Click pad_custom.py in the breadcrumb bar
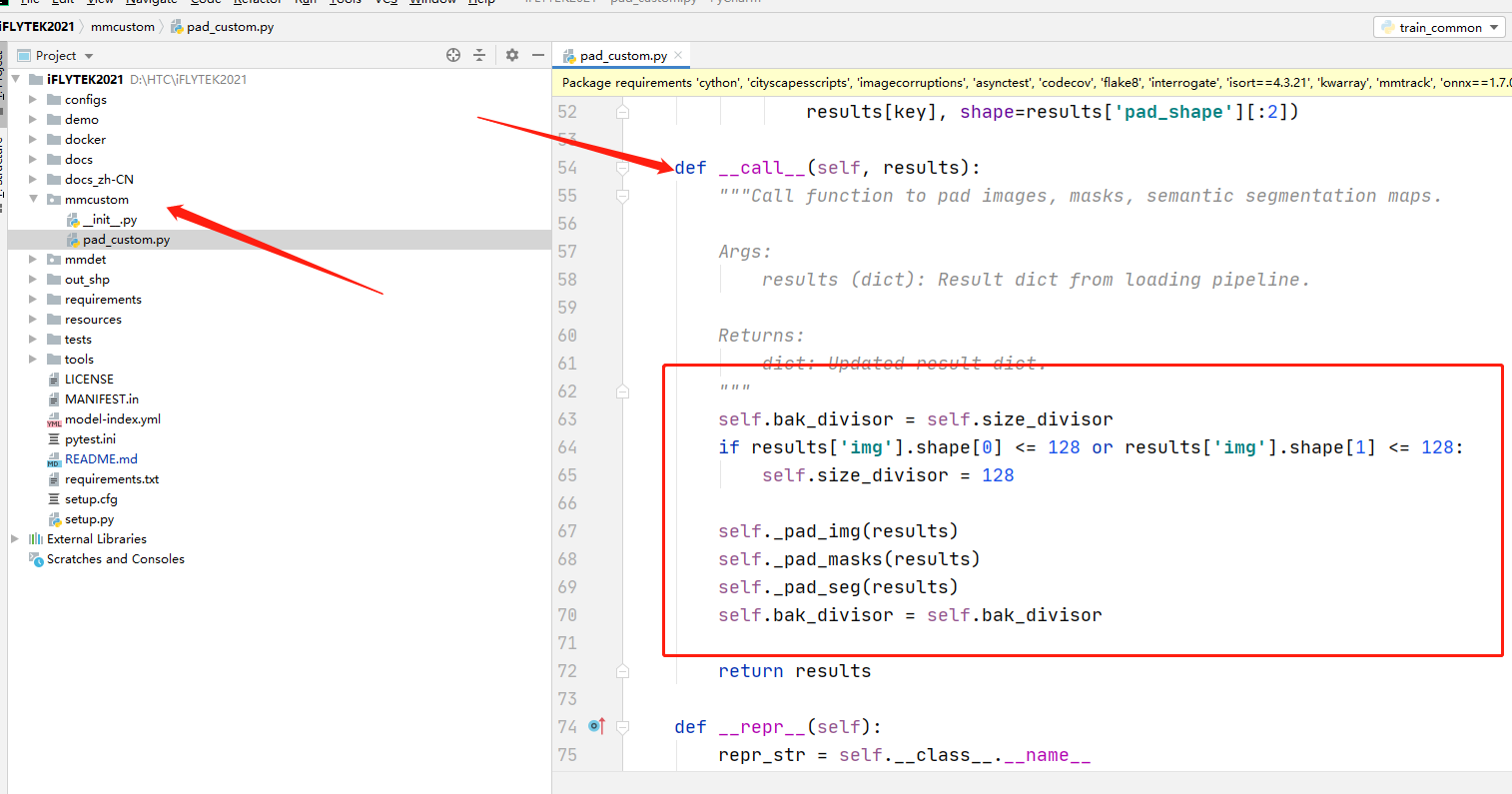 point(222,27)
